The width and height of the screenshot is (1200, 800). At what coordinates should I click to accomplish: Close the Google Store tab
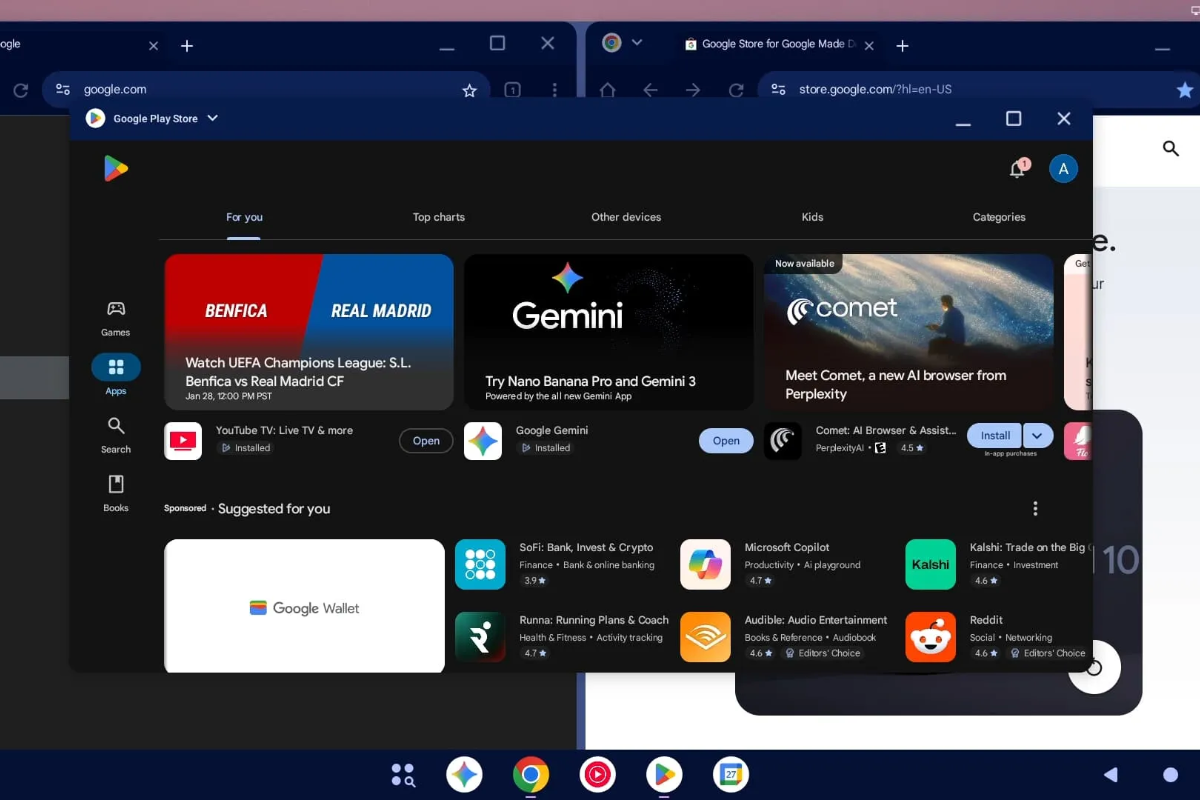[x=869, y=46]
